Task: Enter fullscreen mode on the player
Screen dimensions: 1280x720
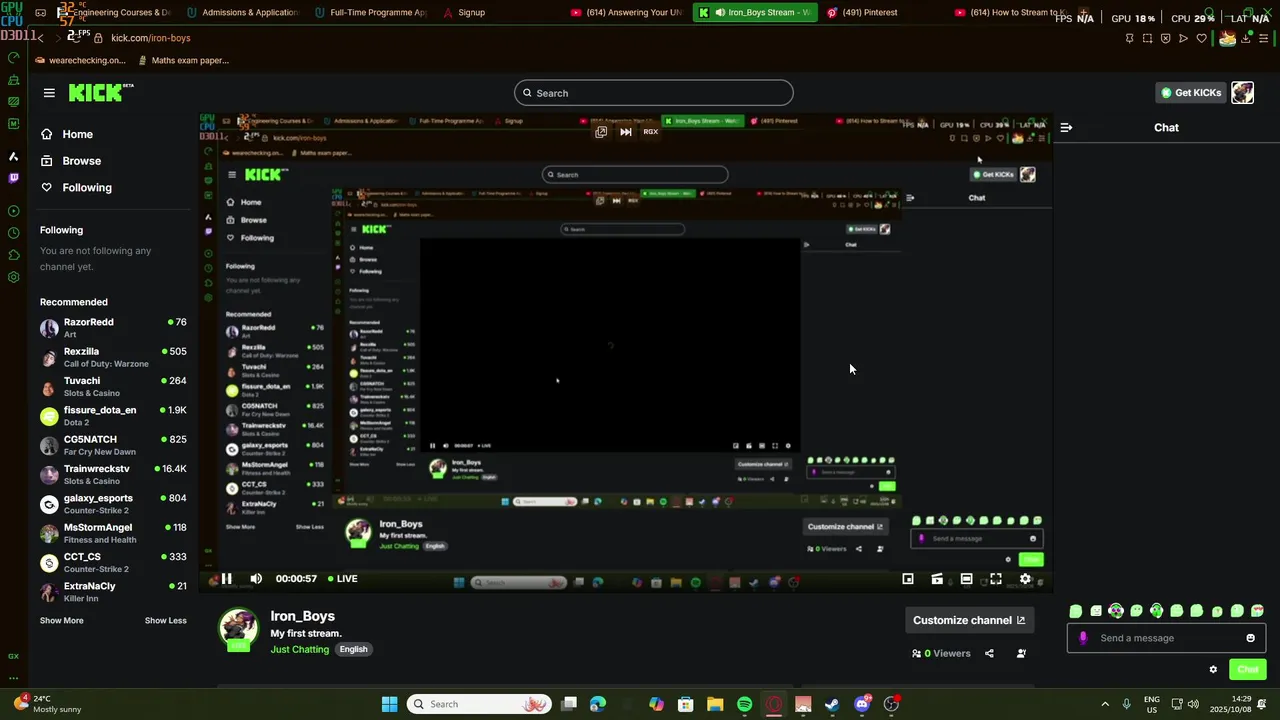Action: (996, 578)
